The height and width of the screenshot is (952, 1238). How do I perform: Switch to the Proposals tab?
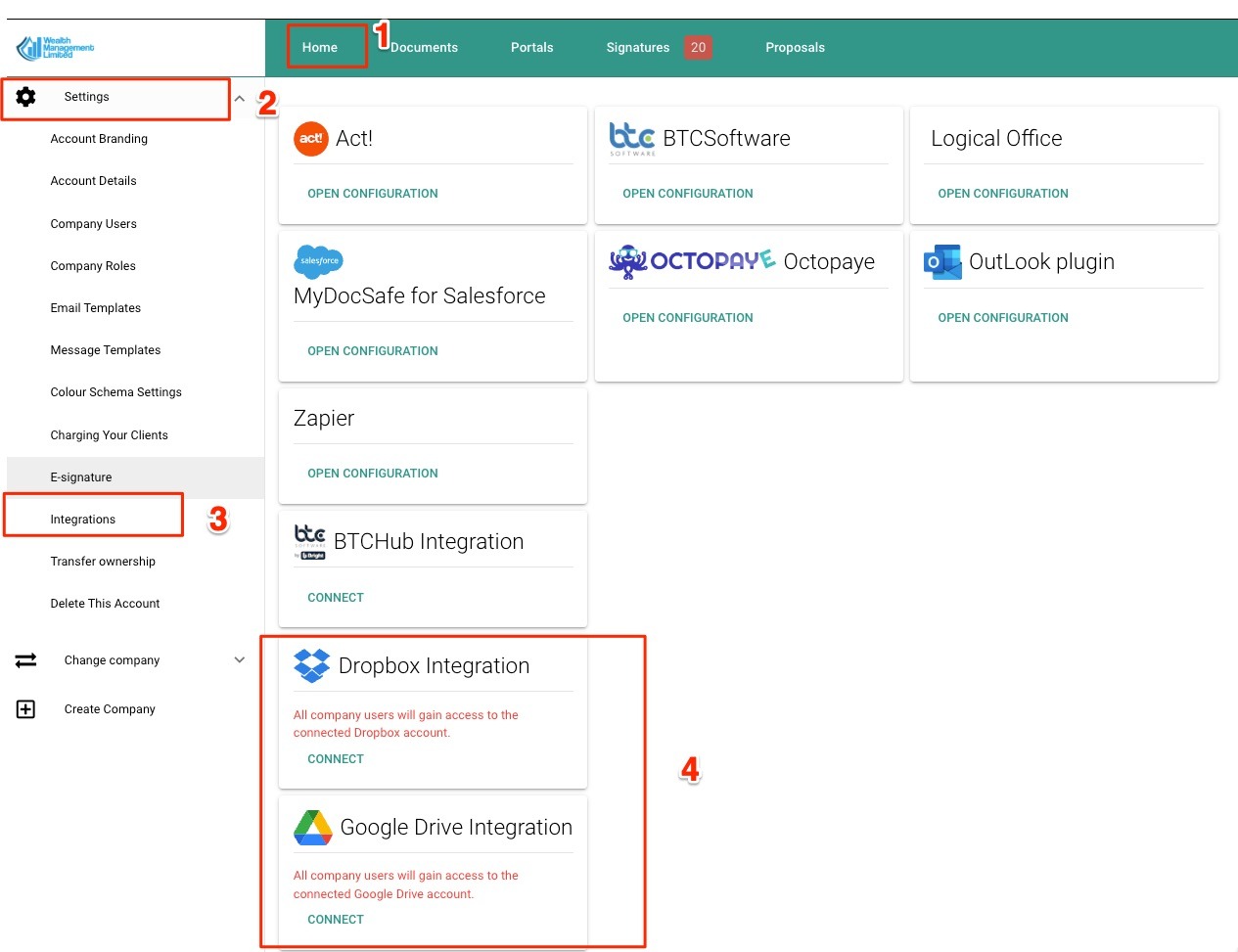795,47
